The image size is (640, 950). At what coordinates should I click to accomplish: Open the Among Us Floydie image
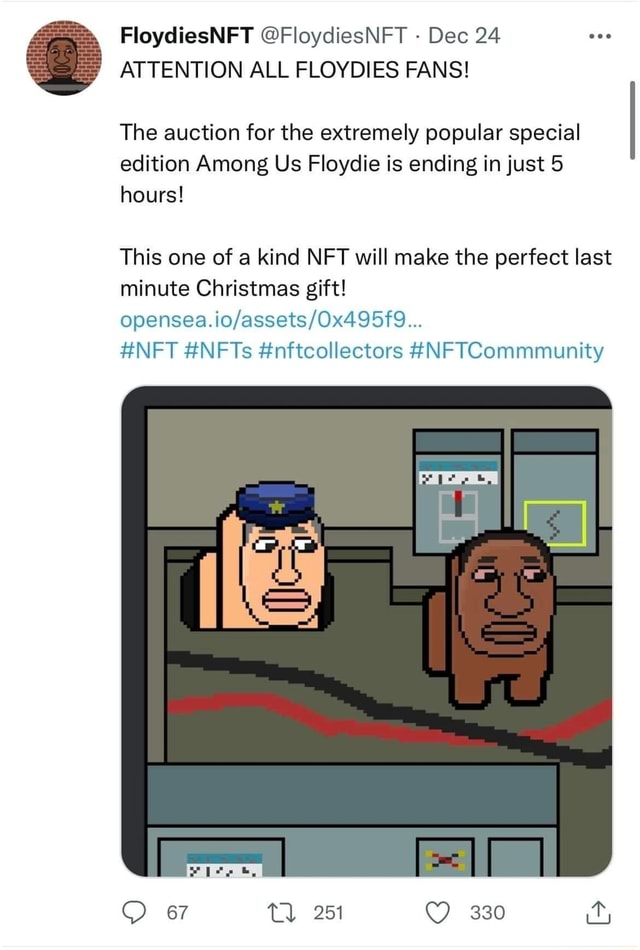(x=365, y=630)
